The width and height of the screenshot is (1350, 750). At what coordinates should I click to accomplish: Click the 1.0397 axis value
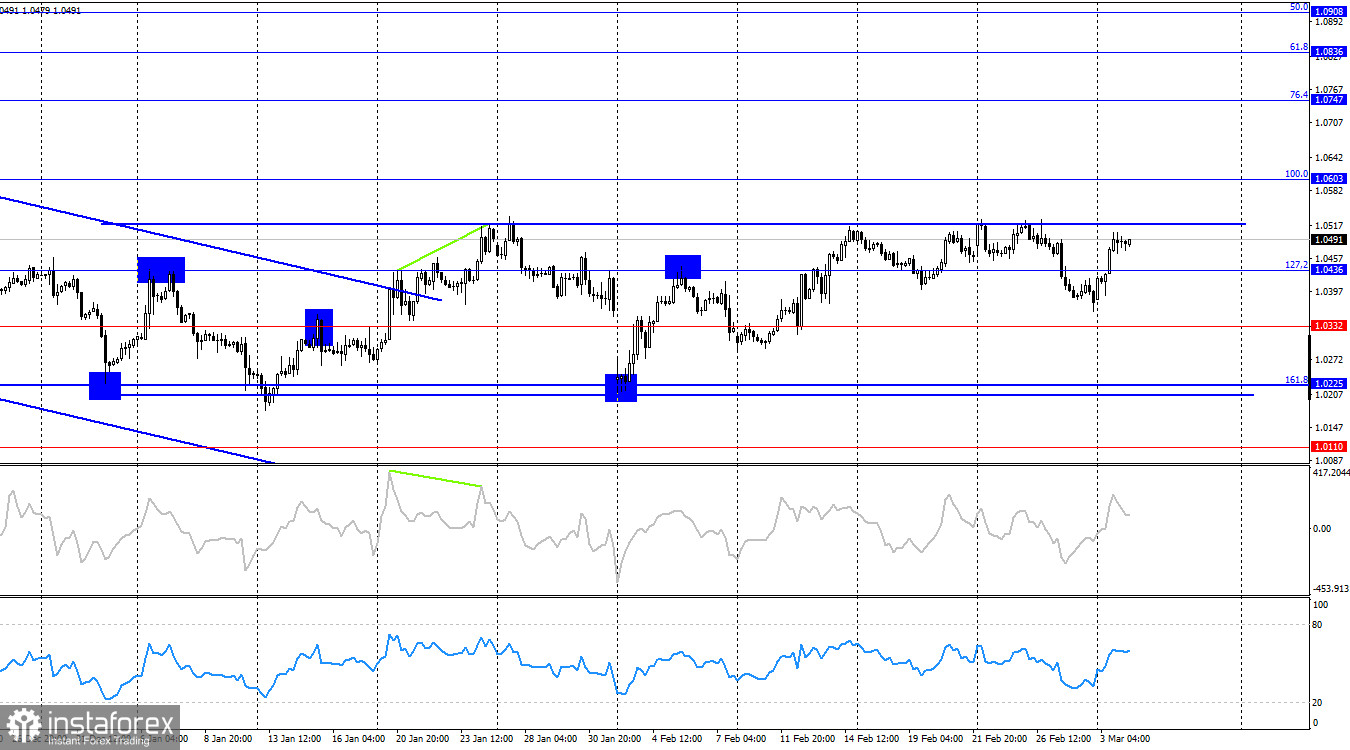pos(1331,291)
